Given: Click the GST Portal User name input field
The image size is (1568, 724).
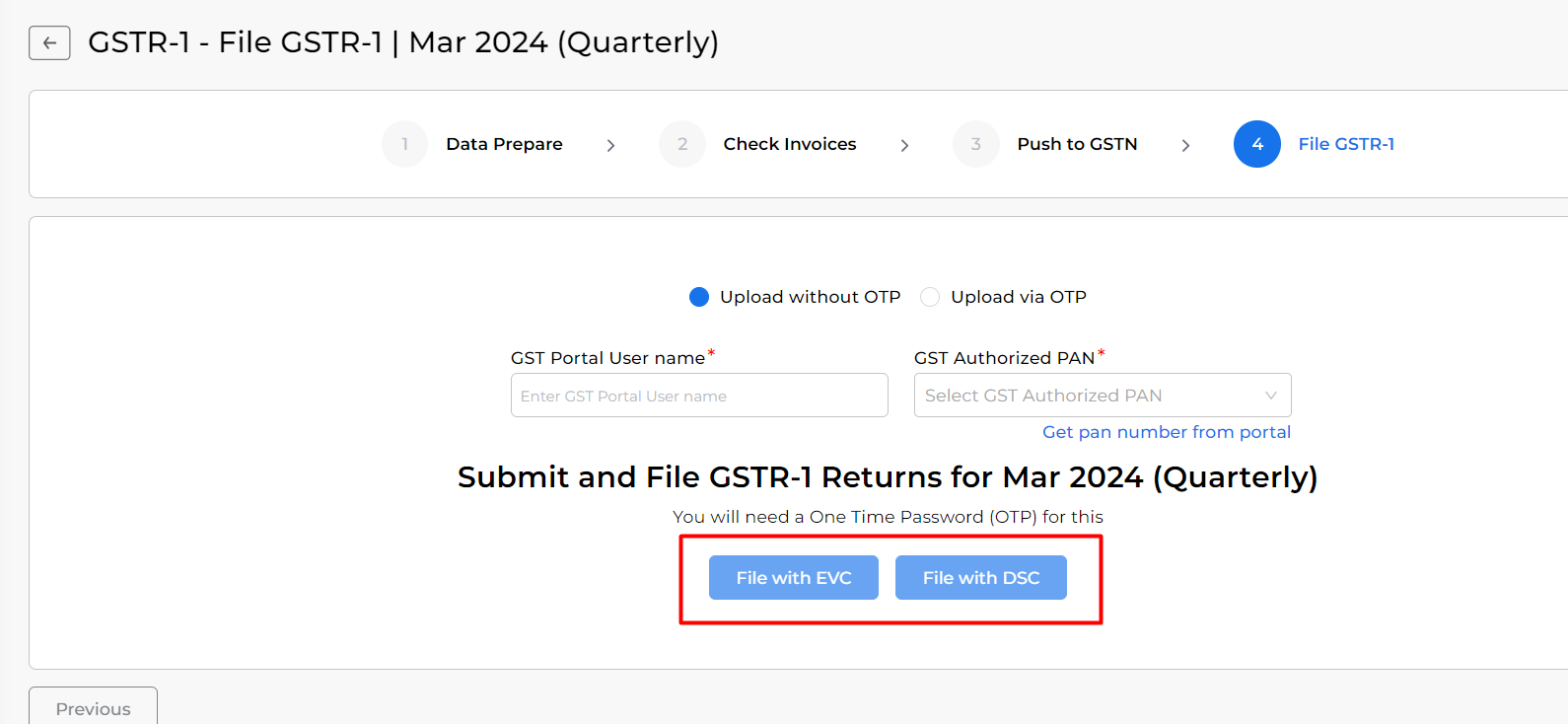Looking at the screenshot, I should click(x=698, y=395).
